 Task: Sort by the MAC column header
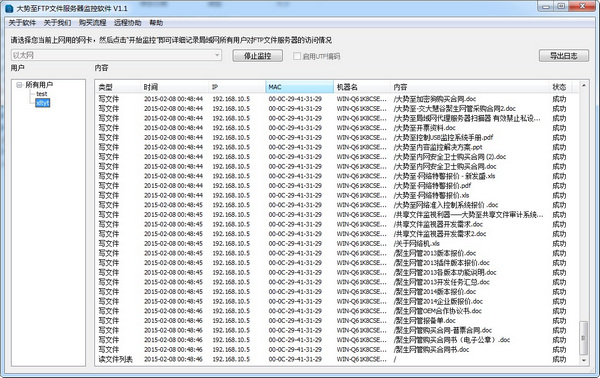299,87
